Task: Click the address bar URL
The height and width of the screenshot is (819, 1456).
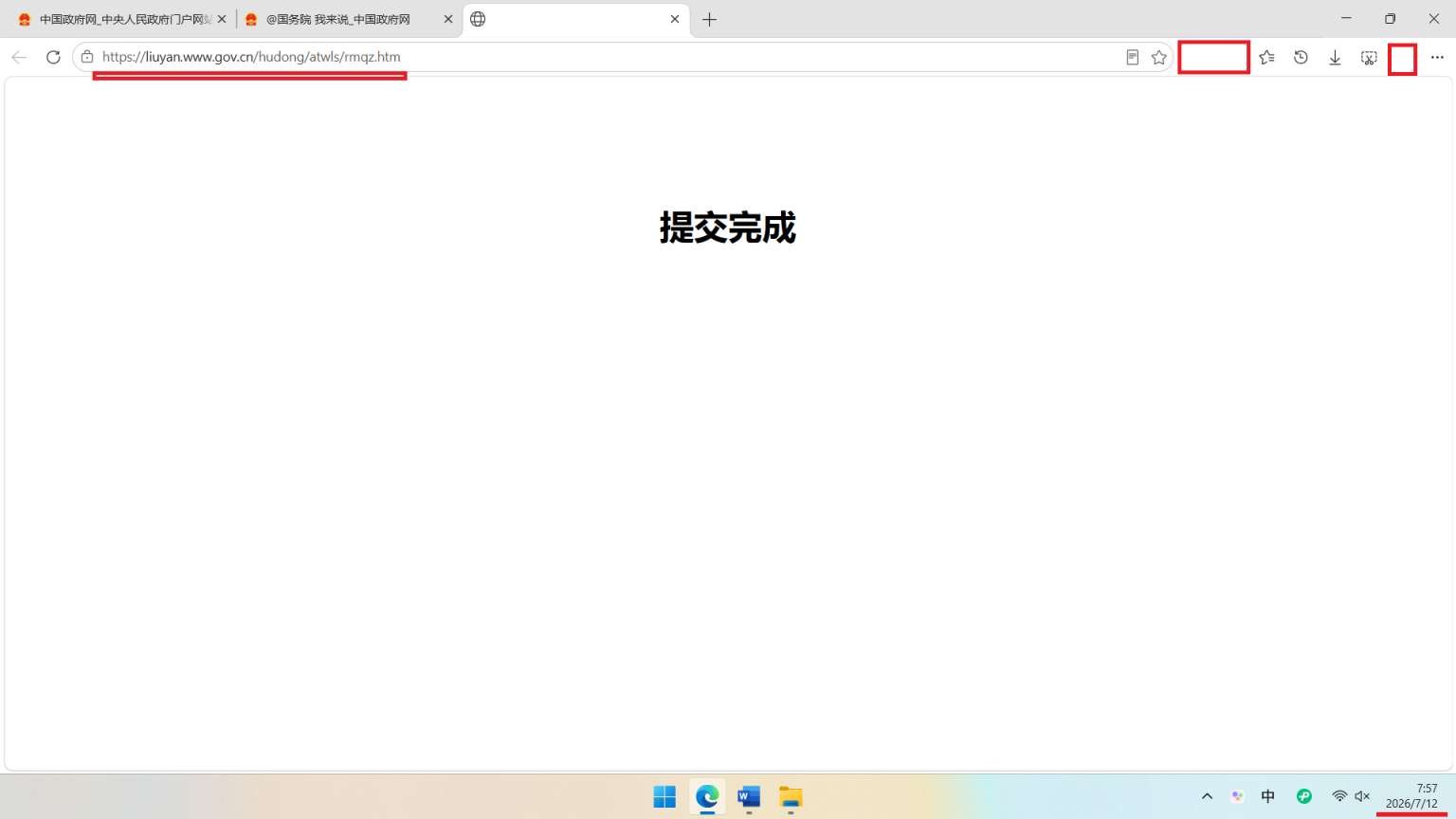Action: click(x=251, y=57)
